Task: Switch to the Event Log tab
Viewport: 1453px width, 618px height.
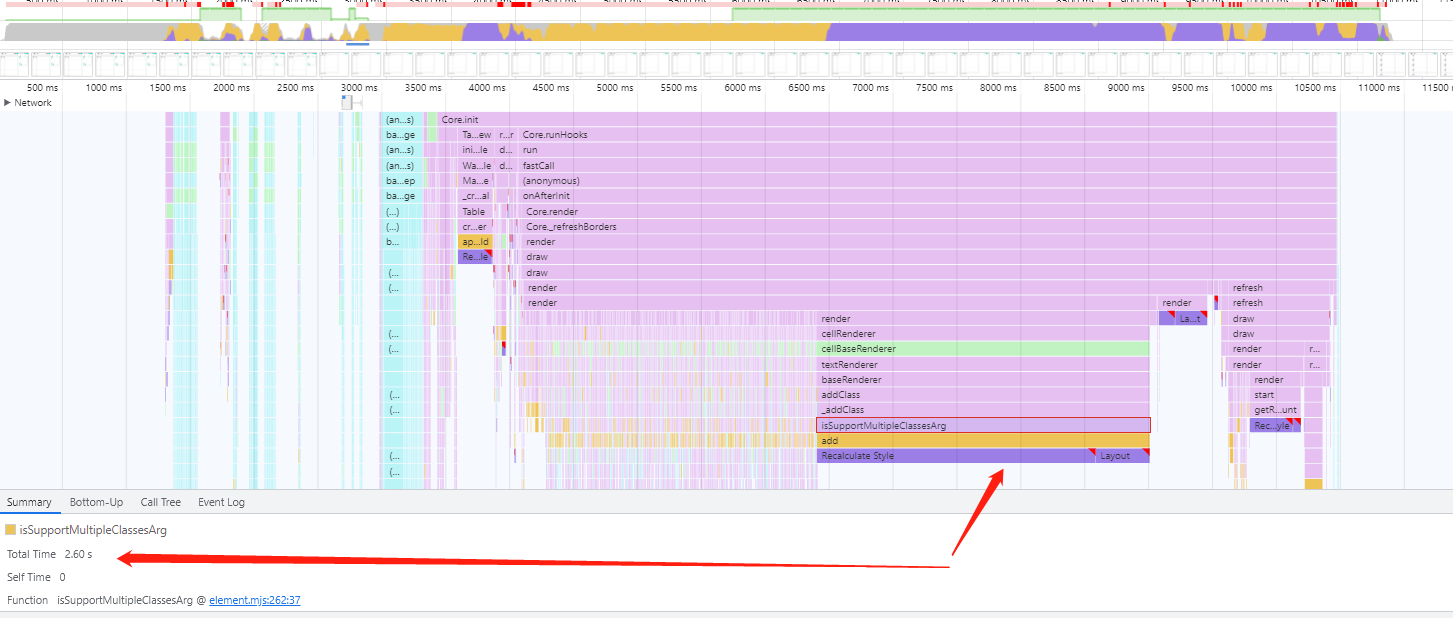Action: click(221, 502)
